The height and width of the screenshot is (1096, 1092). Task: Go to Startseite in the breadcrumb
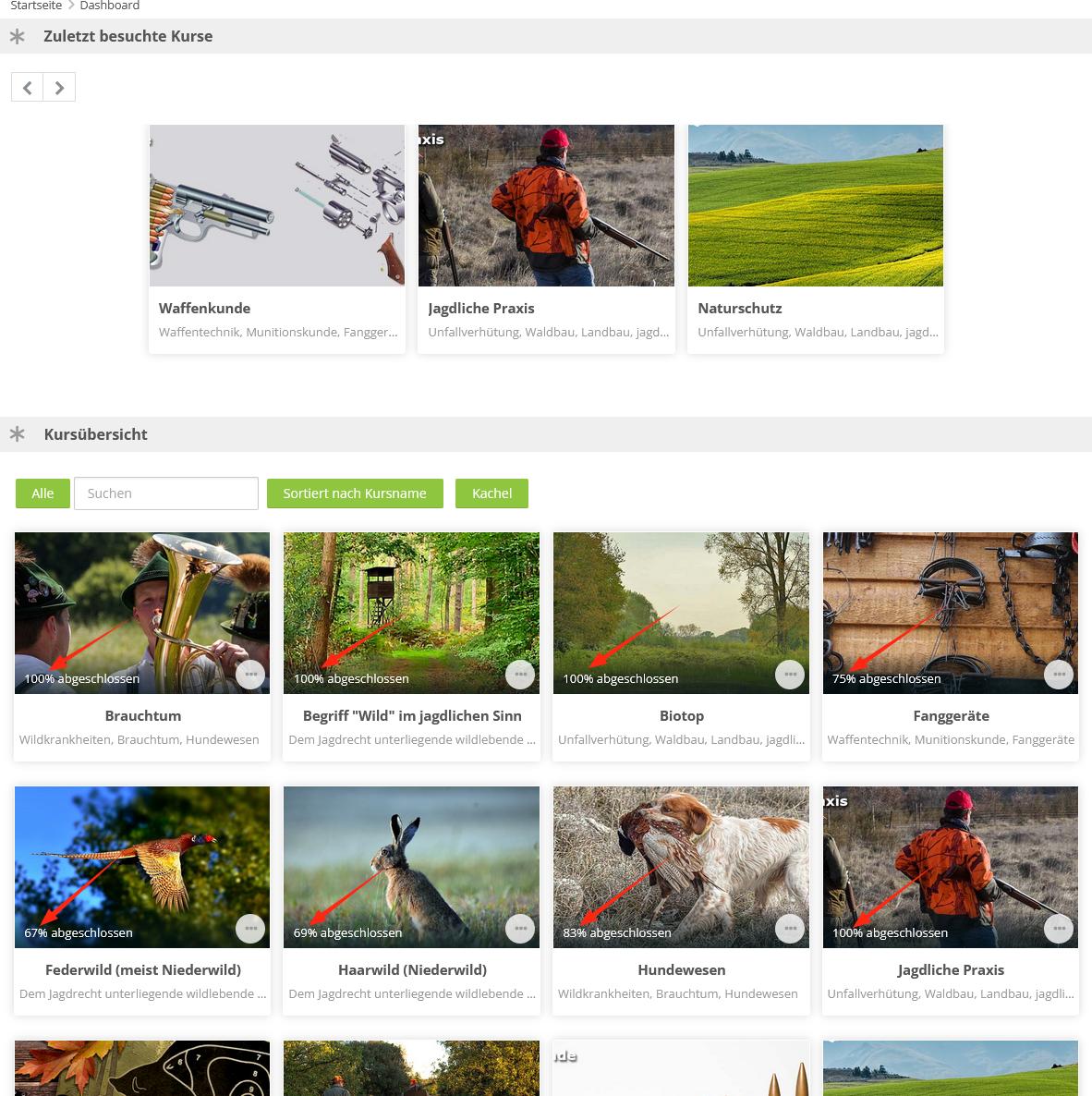pos(36,6)
